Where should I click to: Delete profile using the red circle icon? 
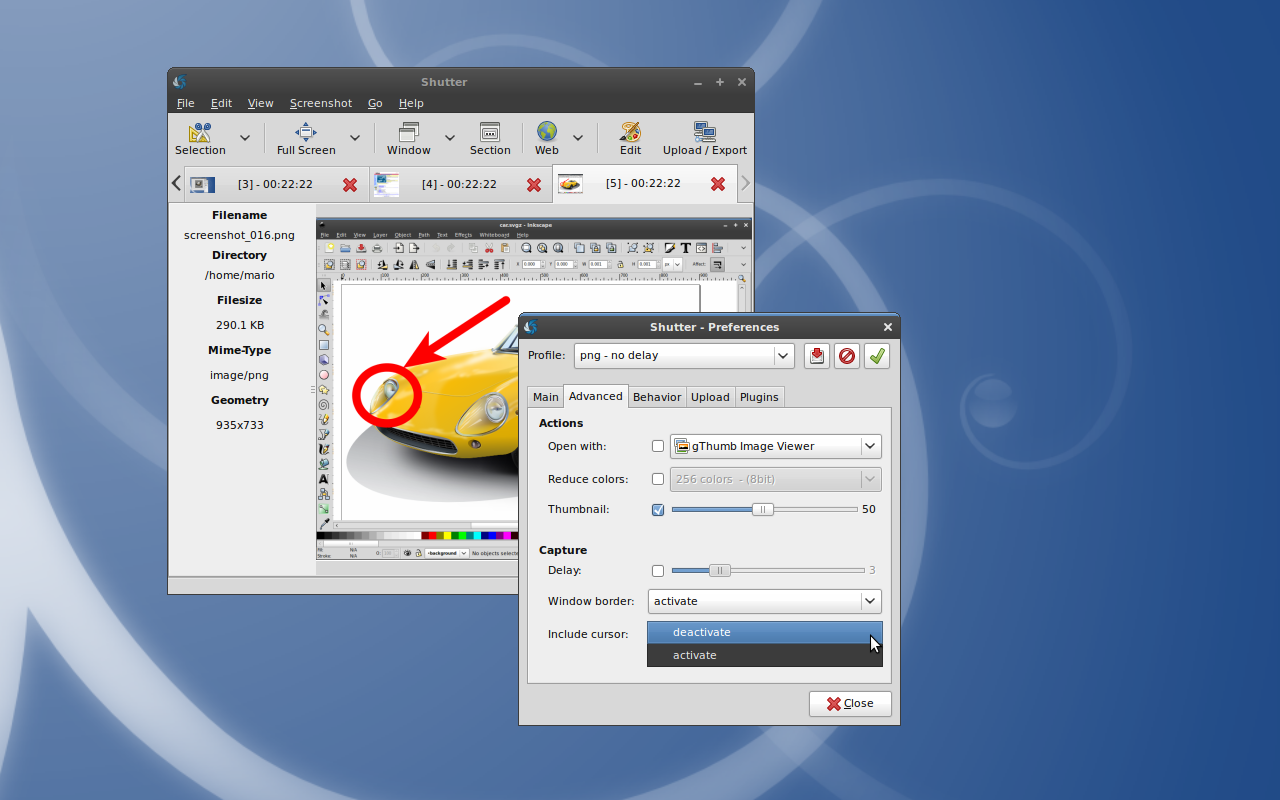(x=847, y=356)
